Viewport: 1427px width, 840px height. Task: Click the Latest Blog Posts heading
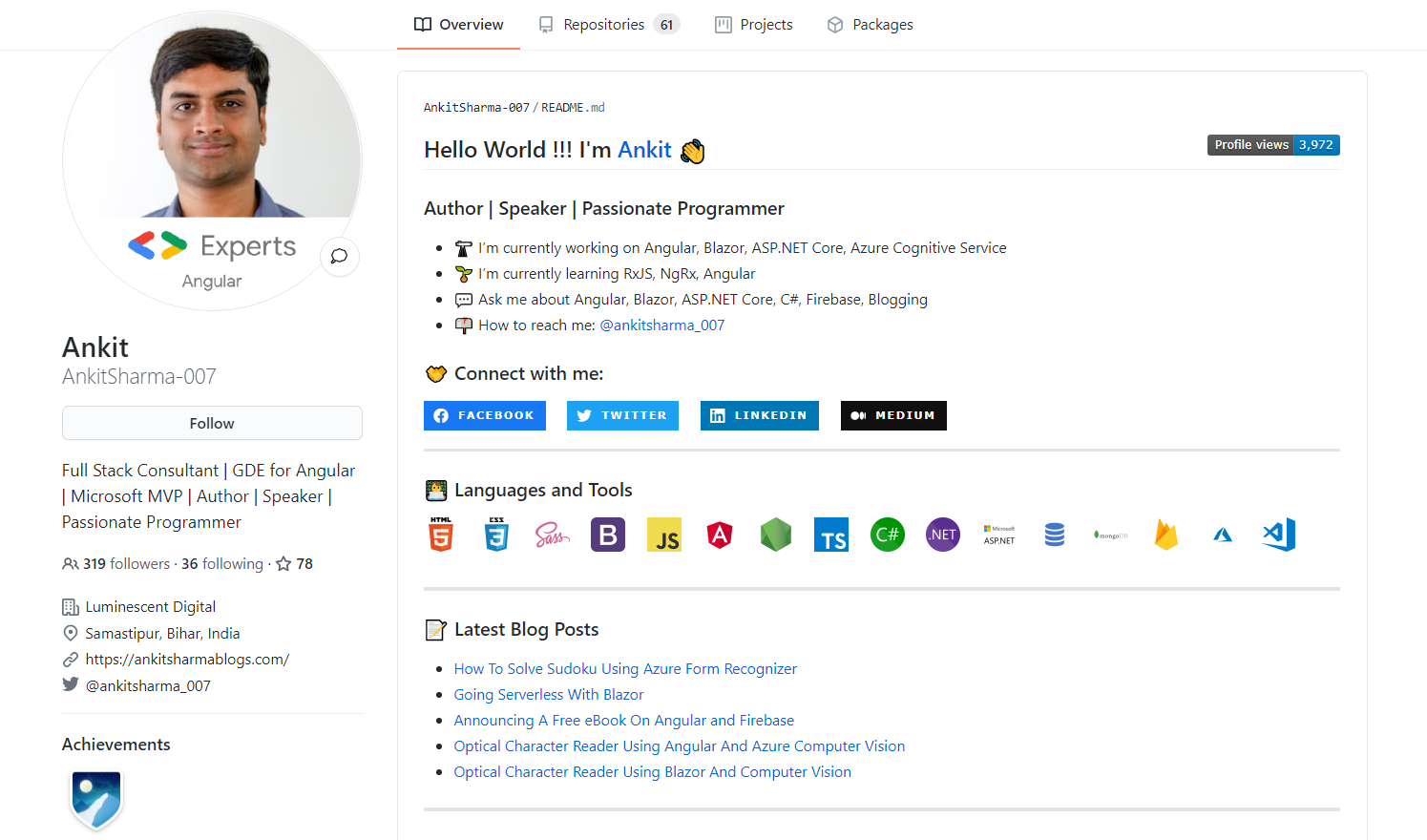[527, 630]
